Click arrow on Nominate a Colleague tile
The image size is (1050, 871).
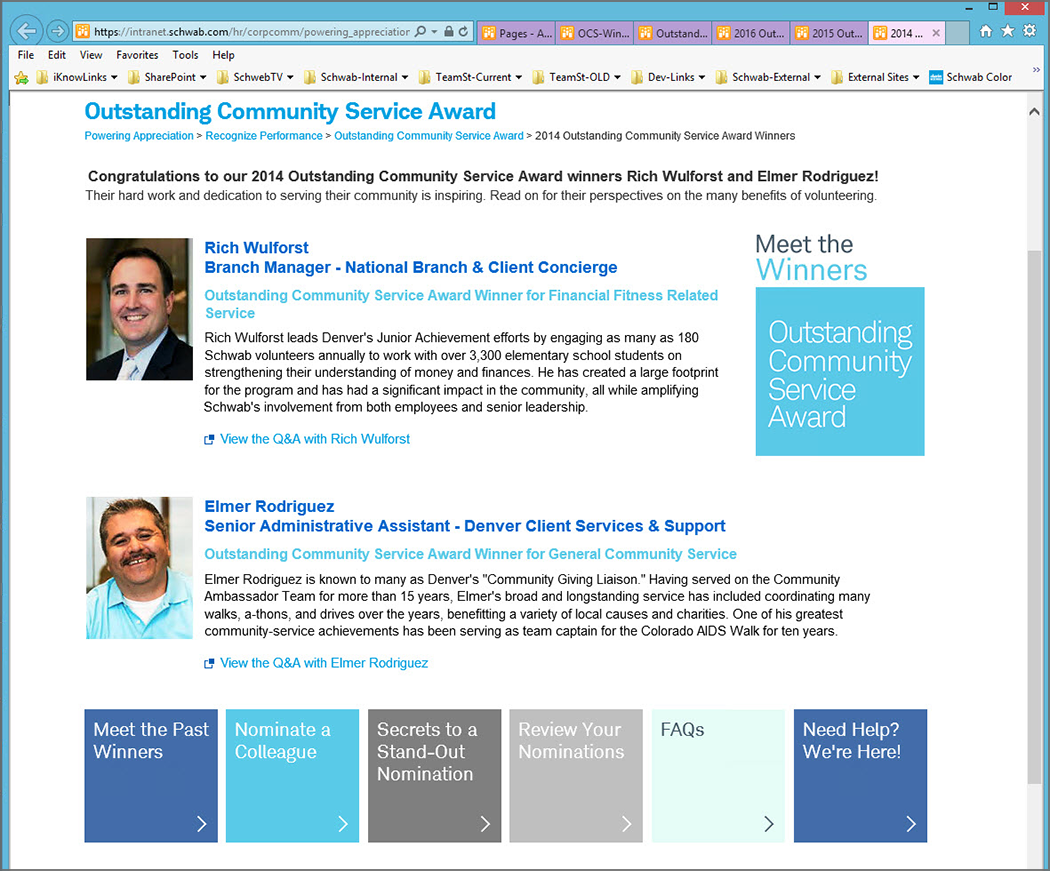tap(343, 824)
